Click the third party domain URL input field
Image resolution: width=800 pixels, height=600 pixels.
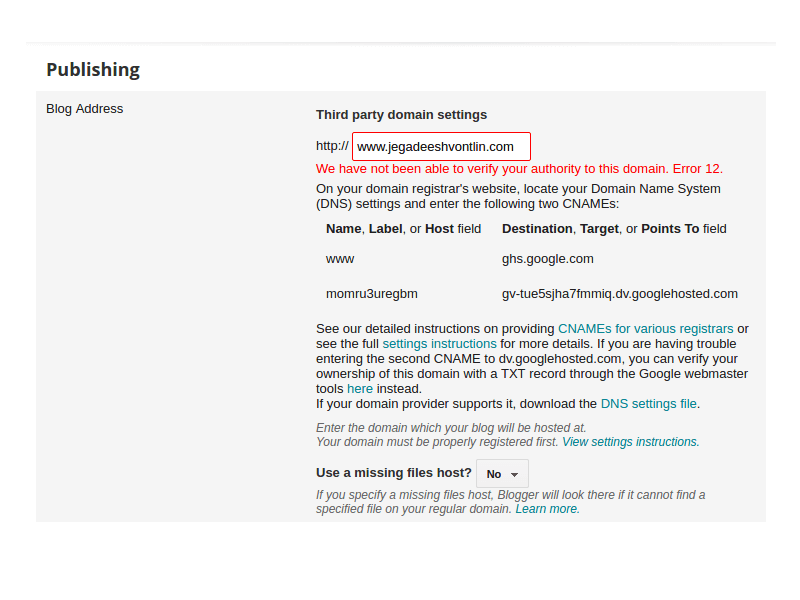441,146
